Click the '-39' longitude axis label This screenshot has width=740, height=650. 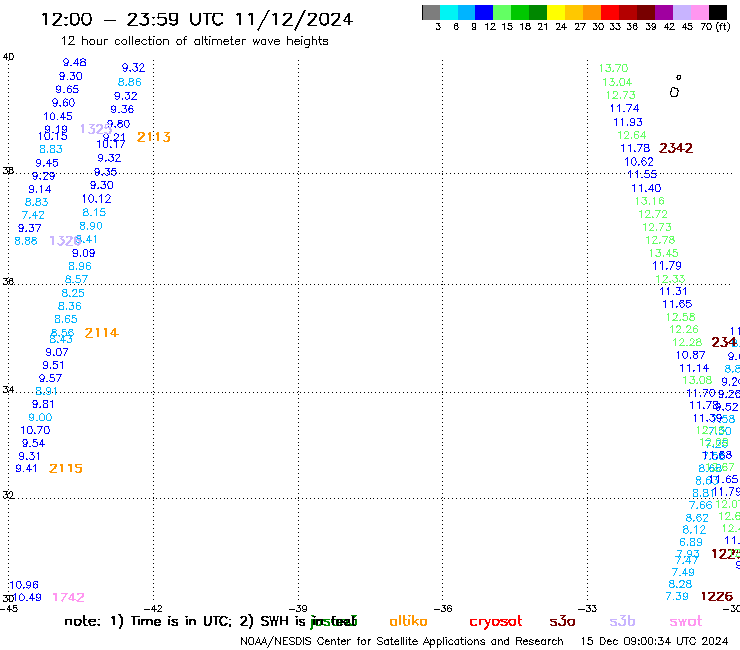point(298,608)
